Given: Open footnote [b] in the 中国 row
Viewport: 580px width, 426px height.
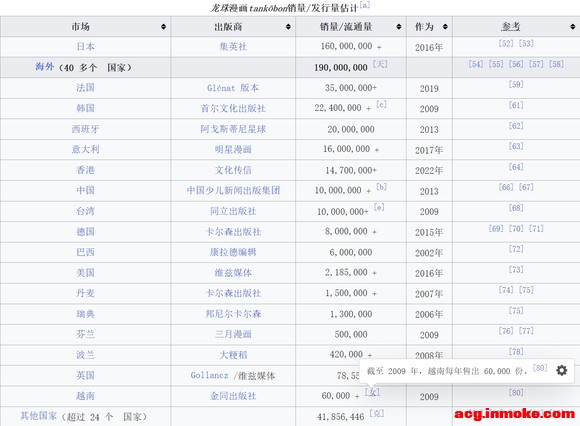Looking at the screenshot, I should [381, 187].
